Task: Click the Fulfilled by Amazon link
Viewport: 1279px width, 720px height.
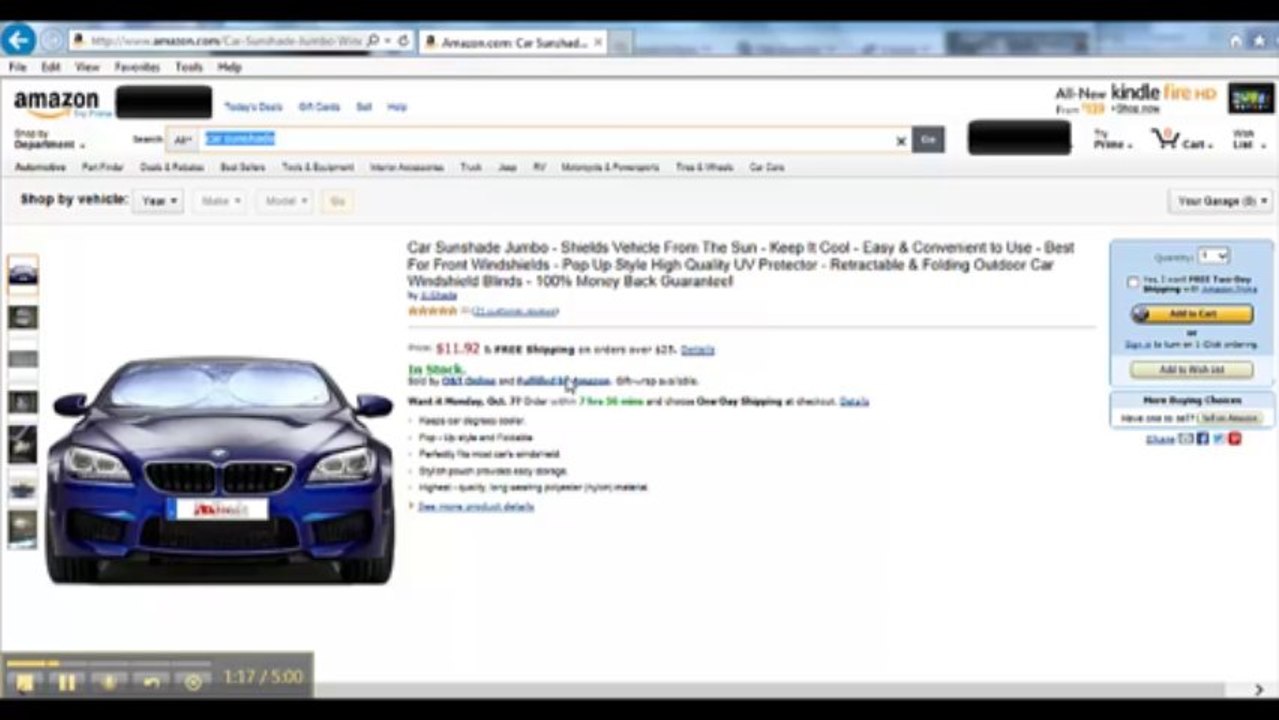Action: tap(563, 381)
